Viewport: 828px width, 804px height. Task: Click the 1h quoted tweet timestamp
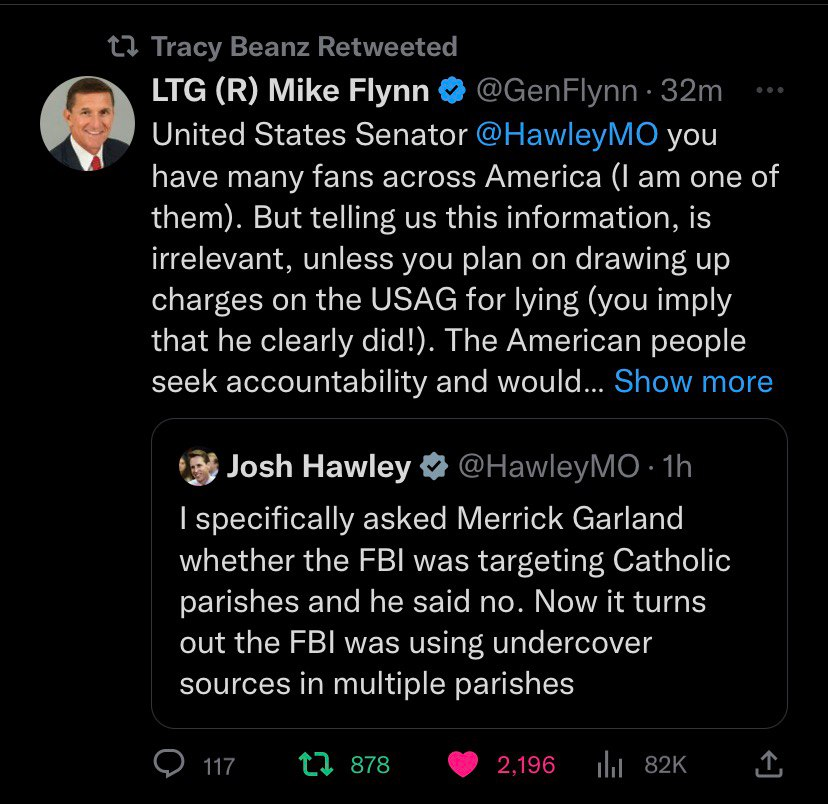[678, 466]
